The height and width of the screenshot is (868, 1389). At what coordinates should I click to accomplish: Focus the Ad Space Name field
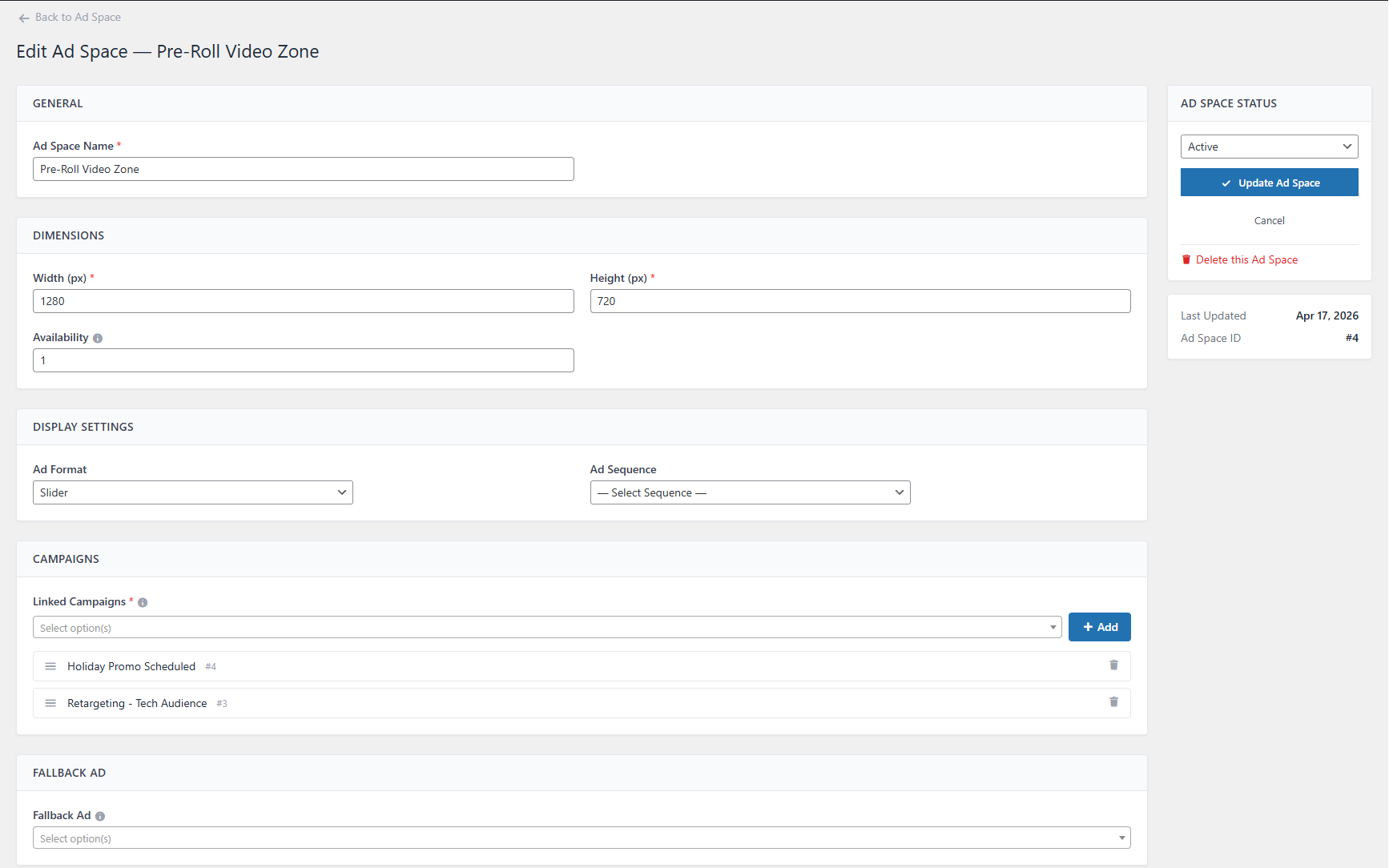[303, 169]
